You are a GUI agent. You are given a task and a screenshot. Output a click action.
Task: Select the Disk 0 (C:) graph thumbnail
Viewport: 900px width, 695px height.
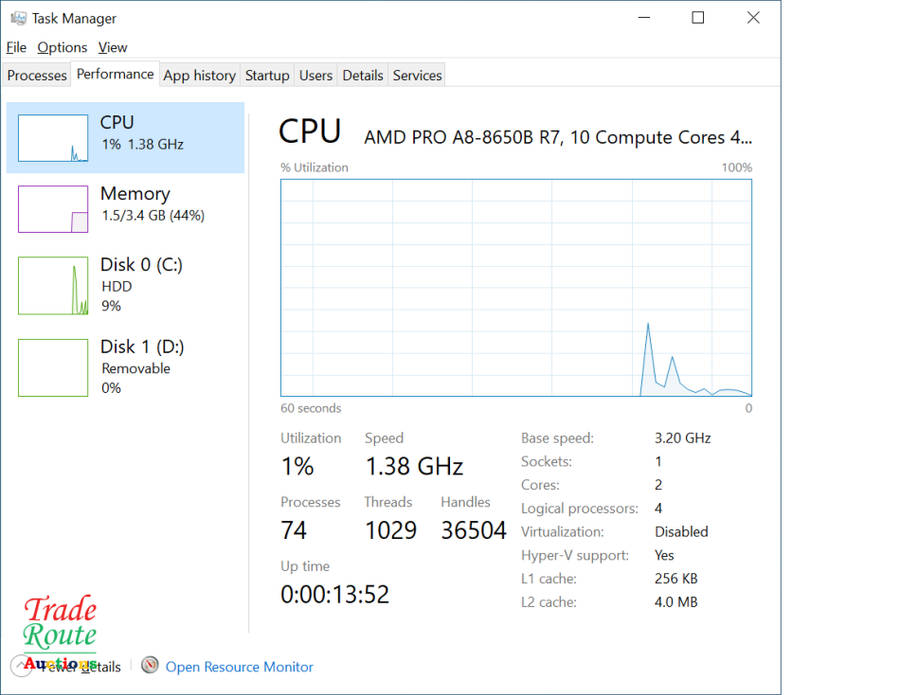(x=53, y=285)
